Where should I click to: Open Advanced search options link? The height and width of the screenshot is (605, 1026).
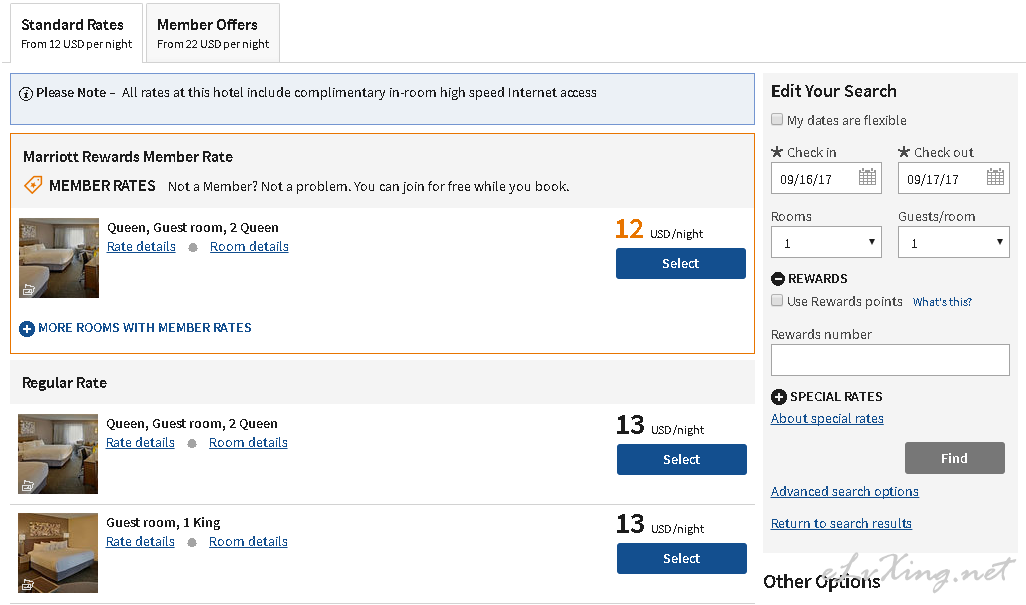click(x=844, y=492)
